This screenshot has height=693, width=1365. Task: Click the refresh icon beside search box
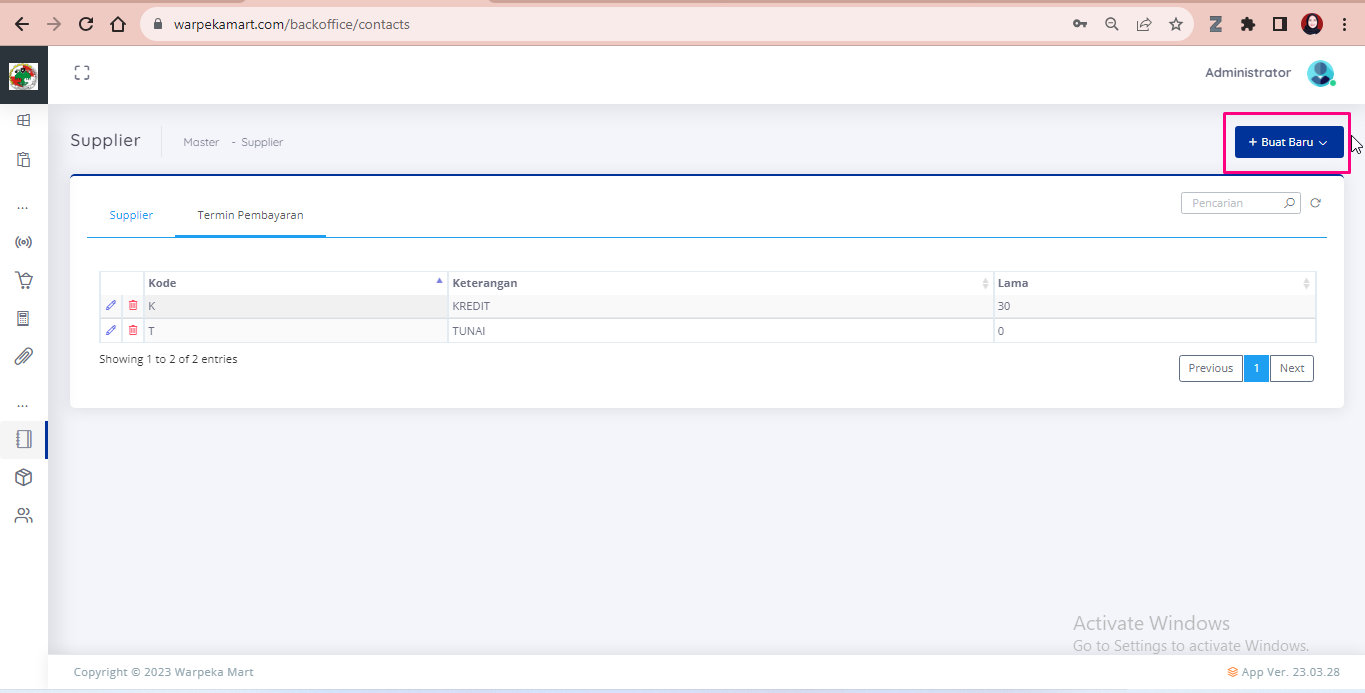[1316, 203]
